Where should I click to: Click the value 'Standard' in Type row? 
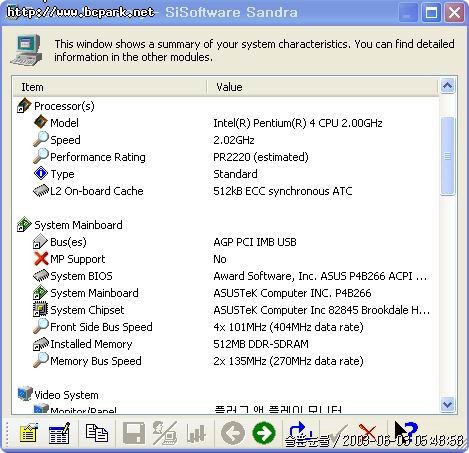pyautogui.click(x=235, y=174)
